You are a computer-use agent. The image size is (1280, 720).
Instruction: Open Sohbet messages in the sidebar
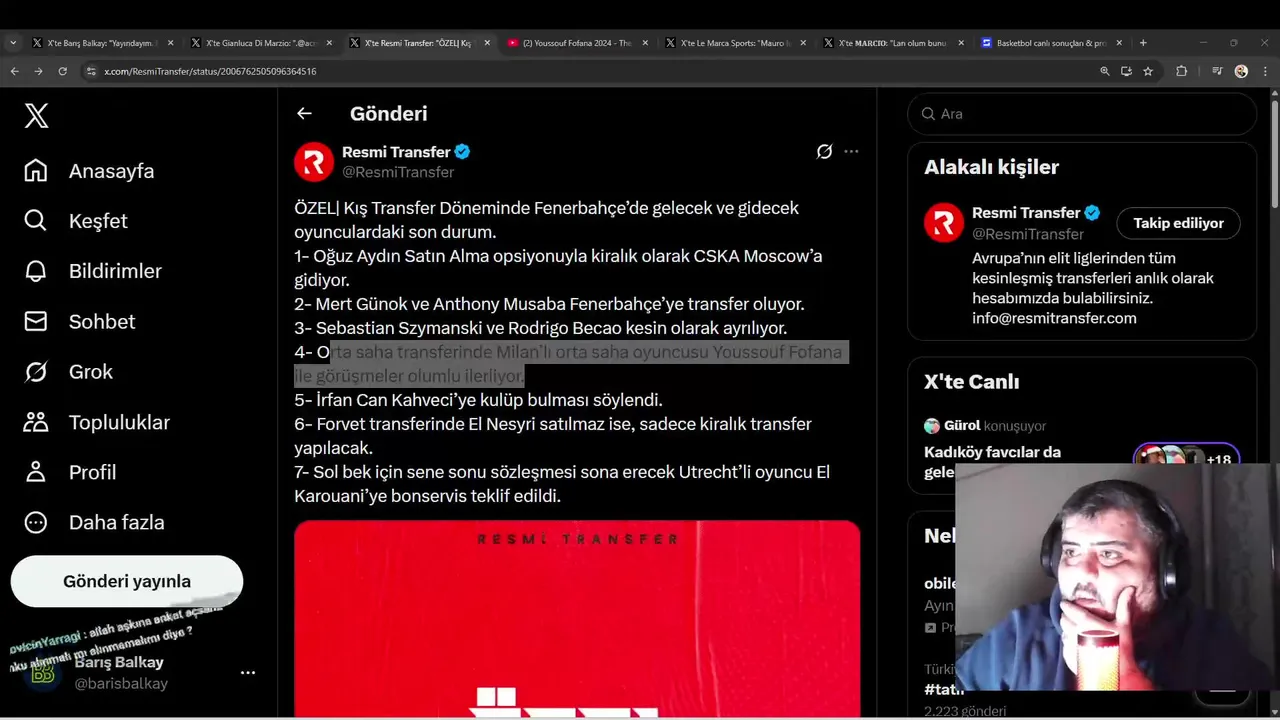point(79,321)
